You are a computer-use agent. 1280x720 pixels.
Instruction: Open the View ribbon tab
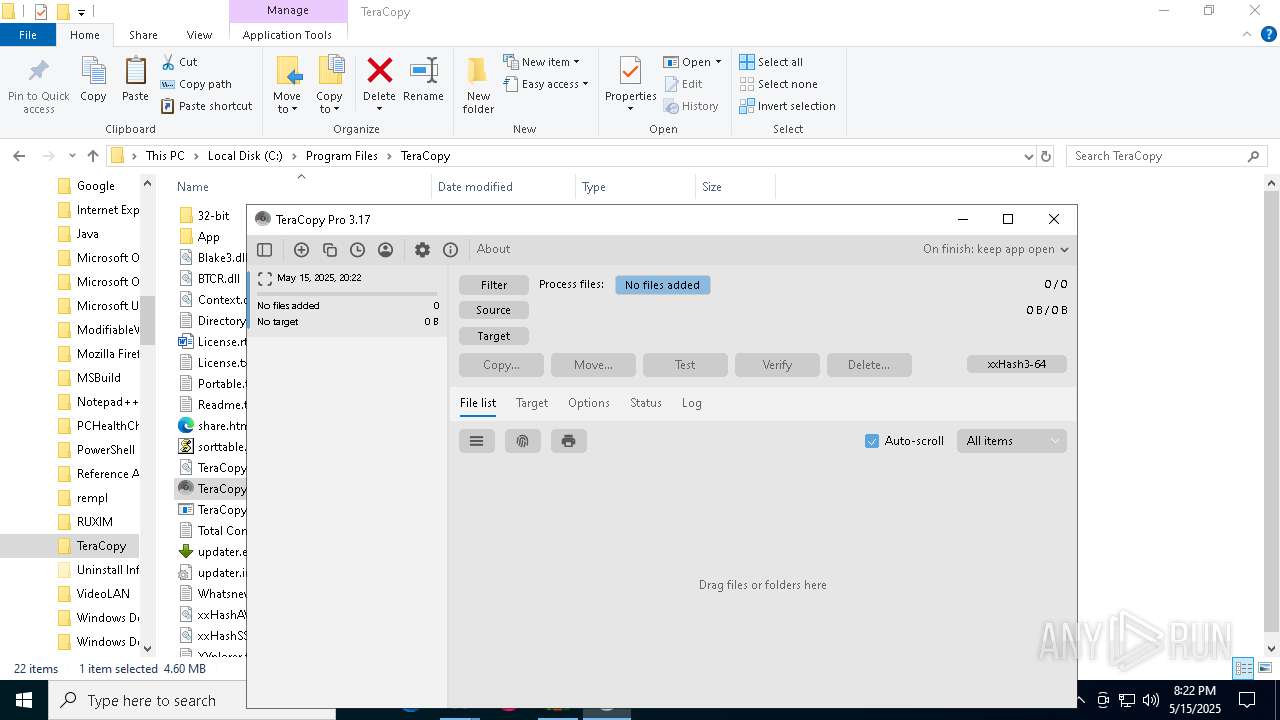(200, 34)
